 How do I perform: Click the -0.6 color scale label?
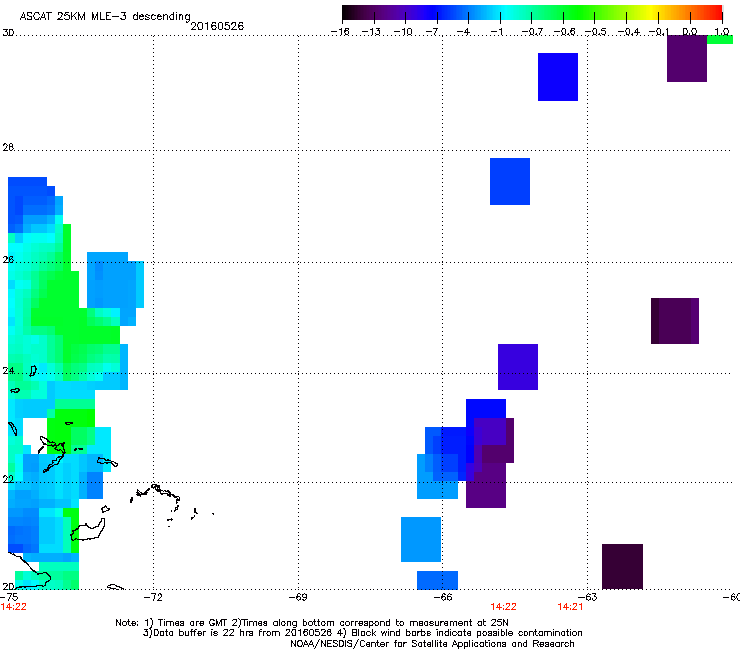pyautogui.click(x=564, y=32)
